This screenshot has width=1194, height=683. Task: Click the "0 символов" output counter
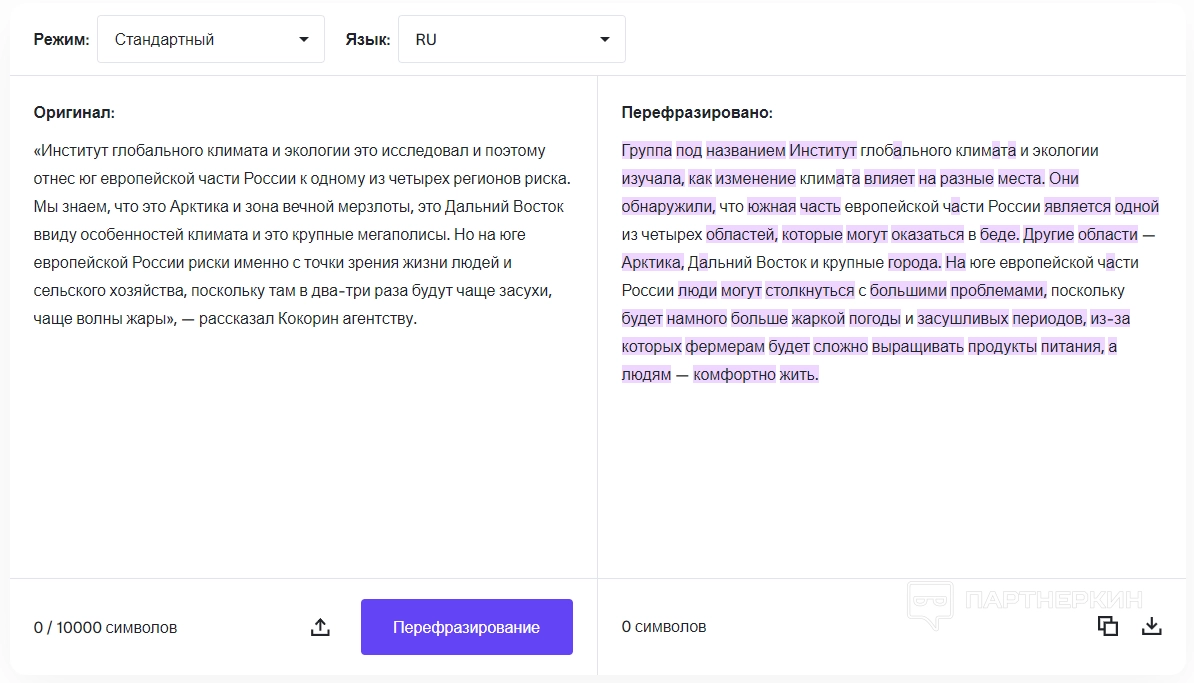pos(664,627)
